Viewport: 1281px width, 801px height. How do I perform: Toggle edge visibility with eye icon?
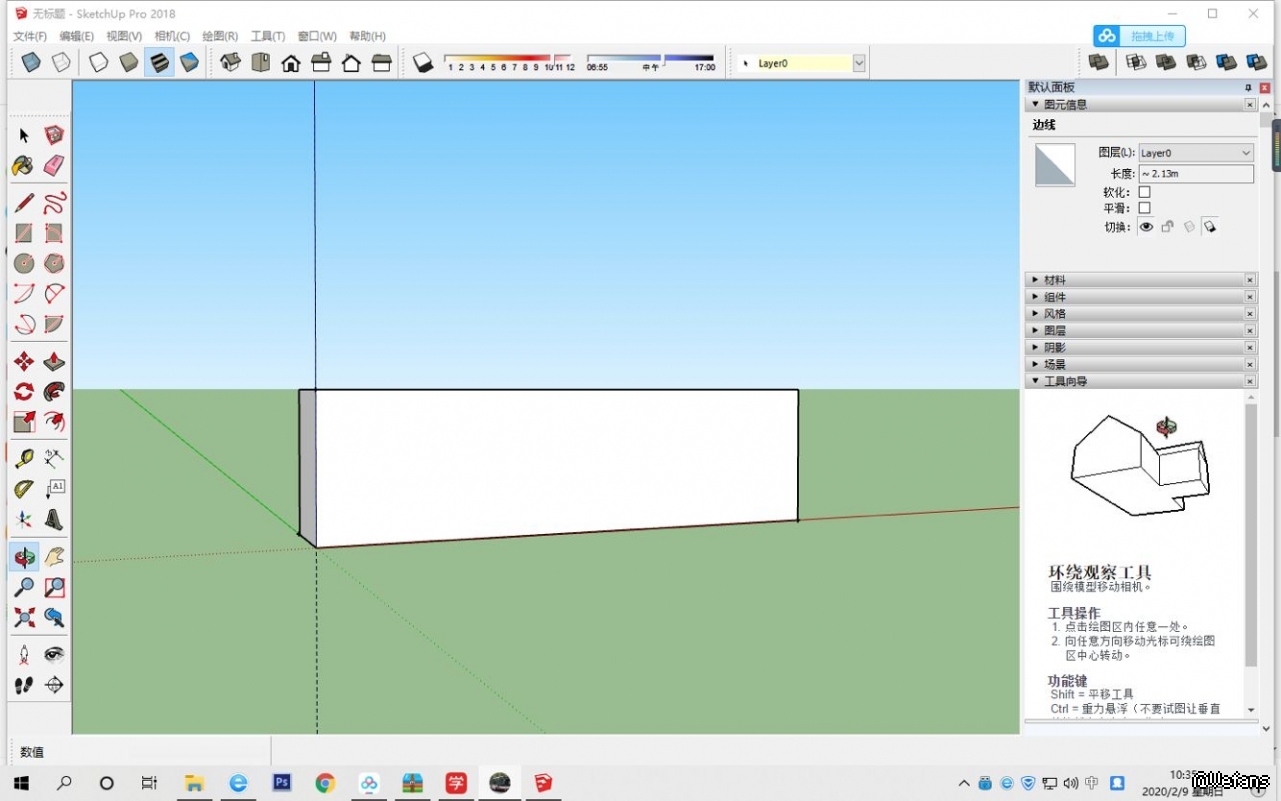coord(1146,227)
